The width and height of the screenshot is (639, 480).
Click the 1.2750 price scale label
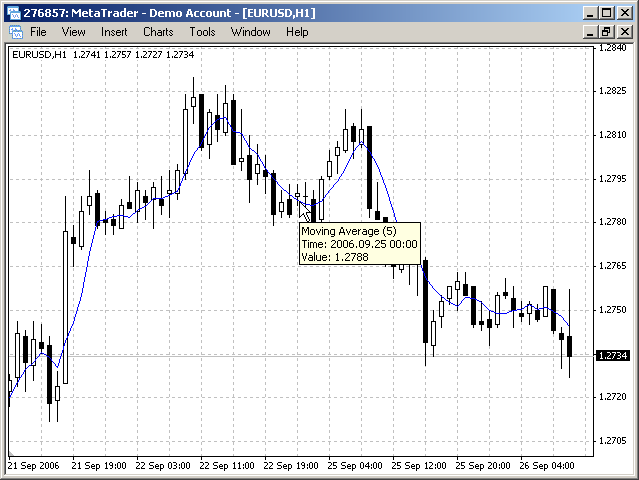[x=613, y=310]
